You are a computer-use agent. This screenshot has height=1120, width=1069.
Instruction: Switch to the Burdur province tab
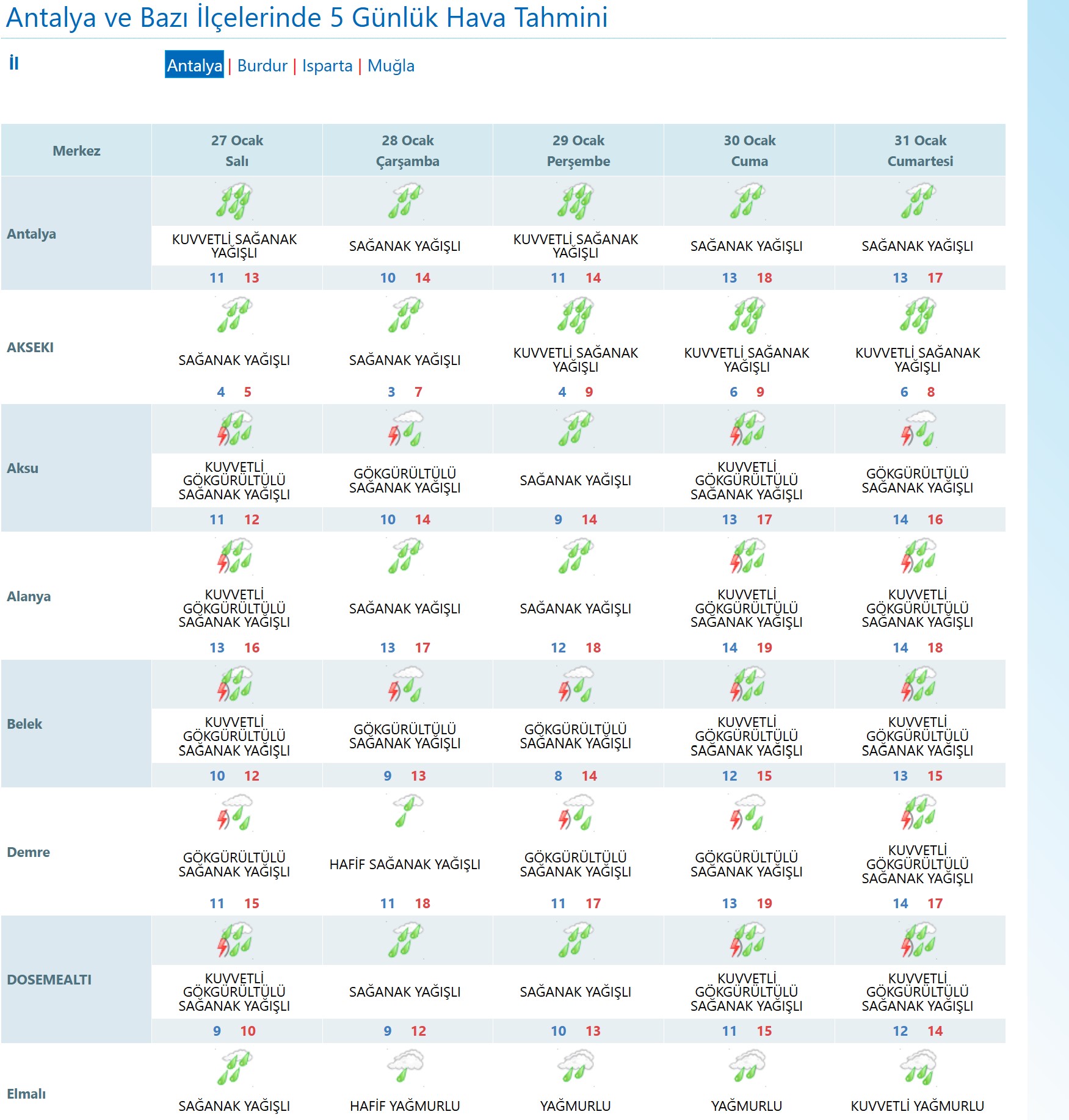[x=262, y=66]
